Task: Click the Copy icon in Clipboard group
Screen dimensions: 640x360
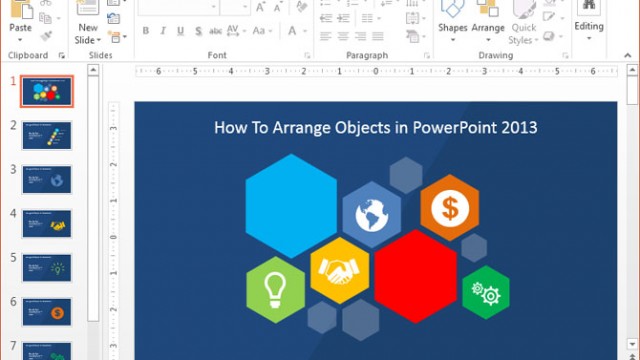Action: click(45, 18)
